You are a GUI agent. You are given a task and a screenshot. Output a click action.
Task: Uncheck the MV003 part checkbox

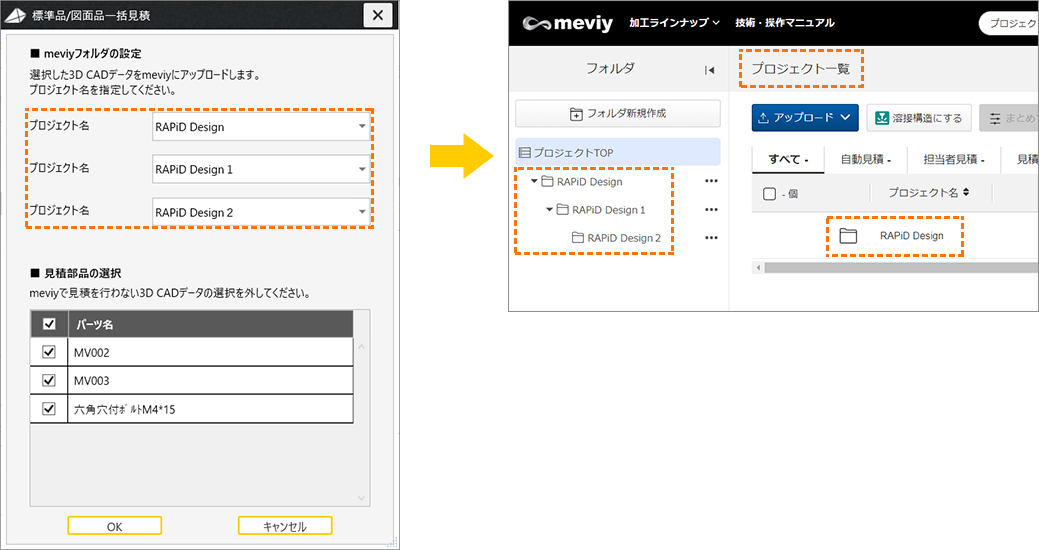tap(49, 380)
